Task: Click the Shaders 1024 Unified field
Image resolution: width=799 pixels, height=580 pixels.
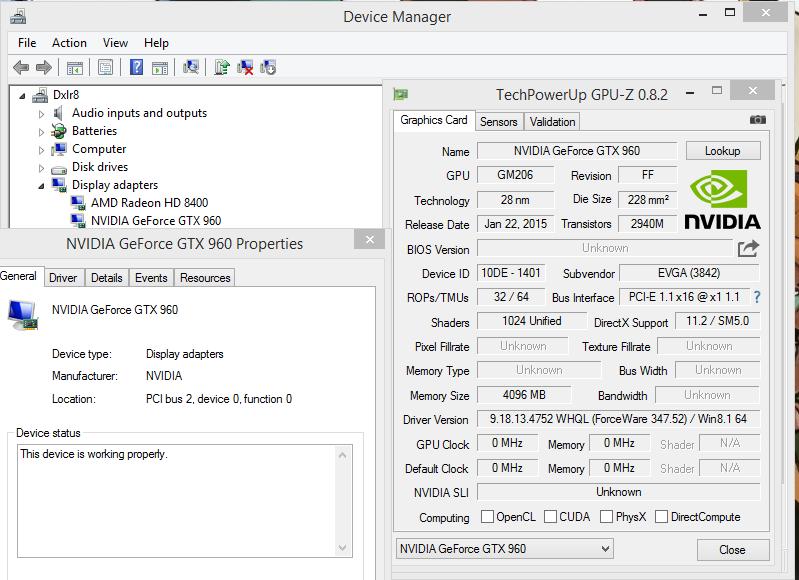Action: [531, 321]
